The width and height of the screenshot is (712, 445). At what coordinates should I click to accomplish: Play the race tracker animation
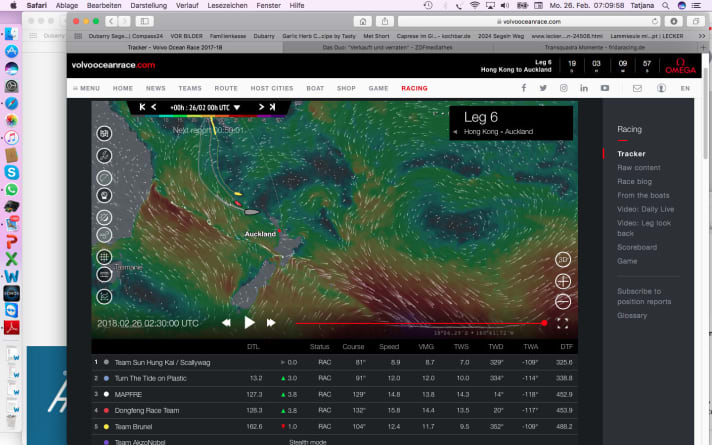[x=249, y=322]
